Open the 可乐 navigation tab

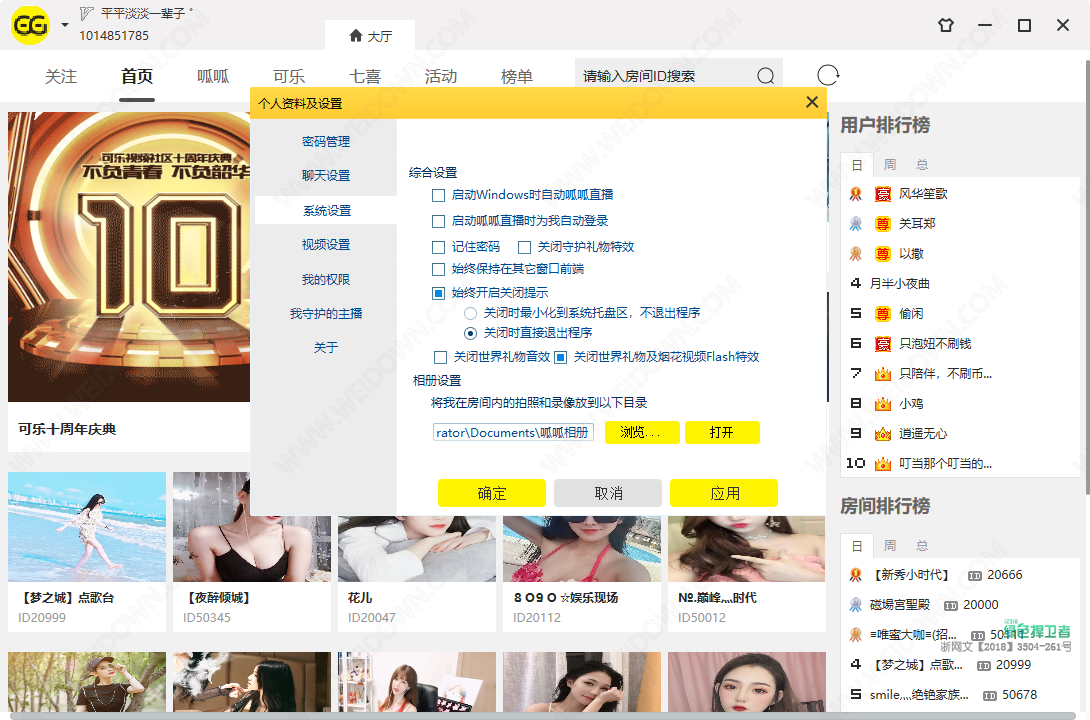pyautogui.click(x=289, y=76)
